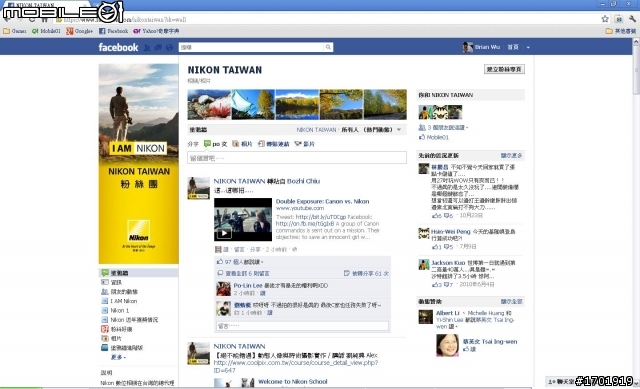Open account dropdown arrow in header
The width and height of the screenshot is (640, 389).
coord(528,47)
